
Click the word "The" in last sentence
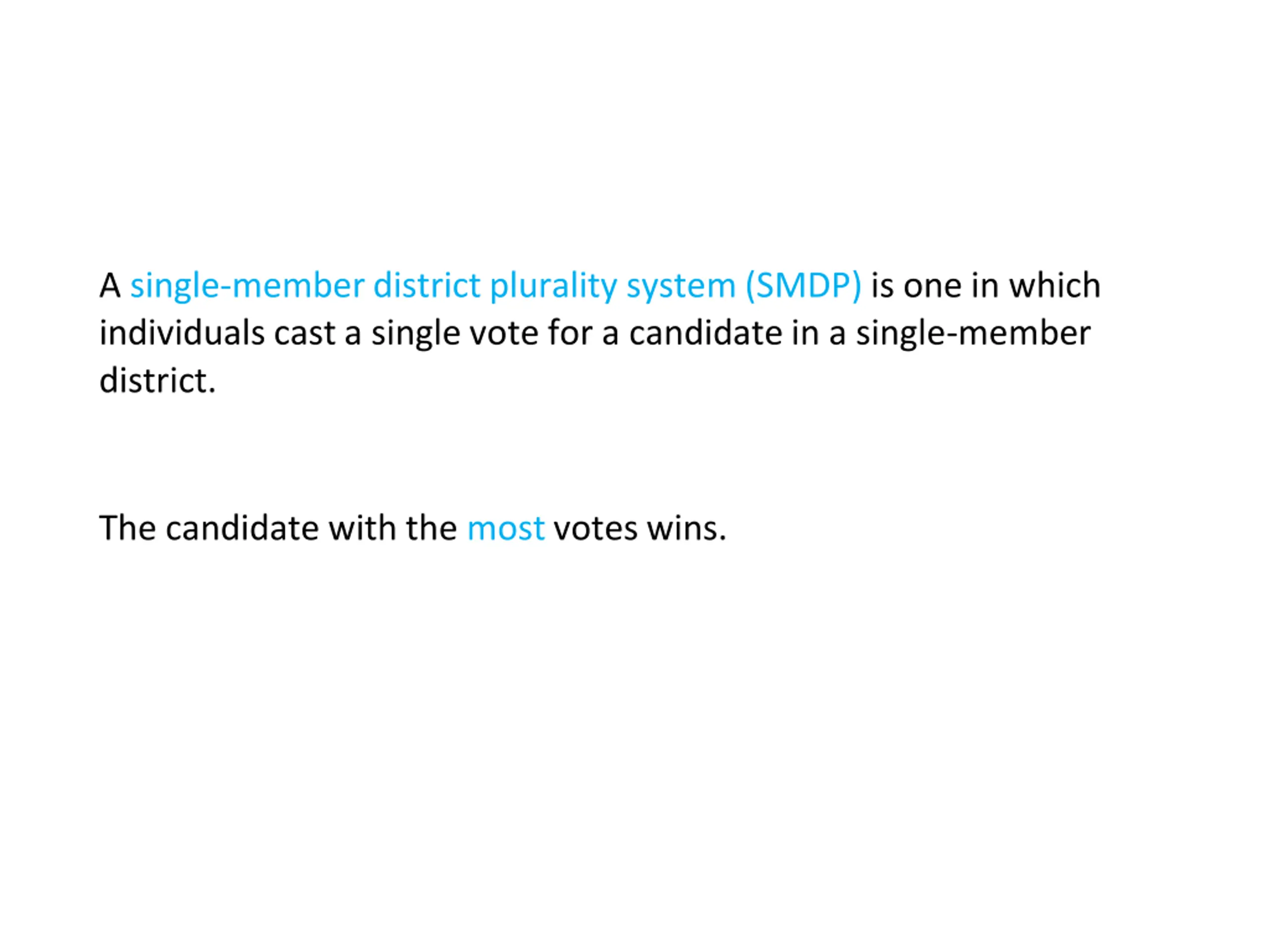click(x=127, y=528)
